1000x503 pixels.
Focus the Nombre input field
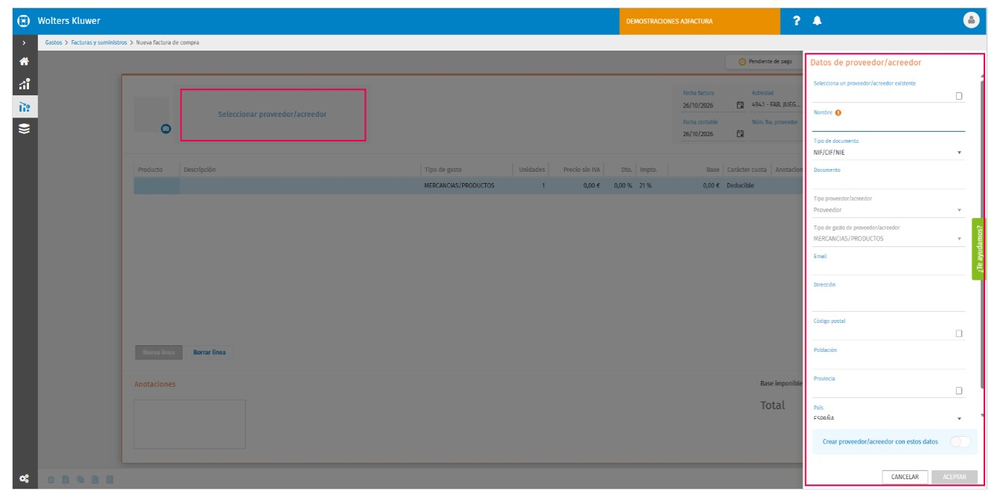[x=888, y=124]
